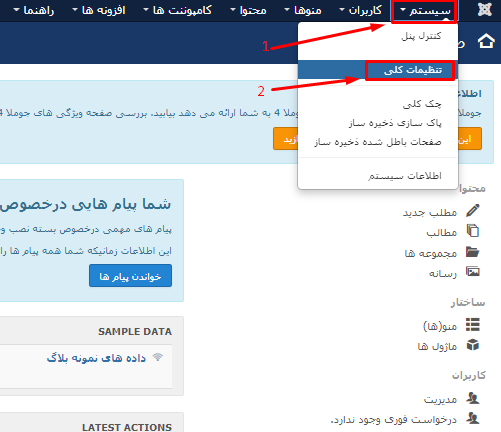Click the image icon beside رسانه

point(473,272)
